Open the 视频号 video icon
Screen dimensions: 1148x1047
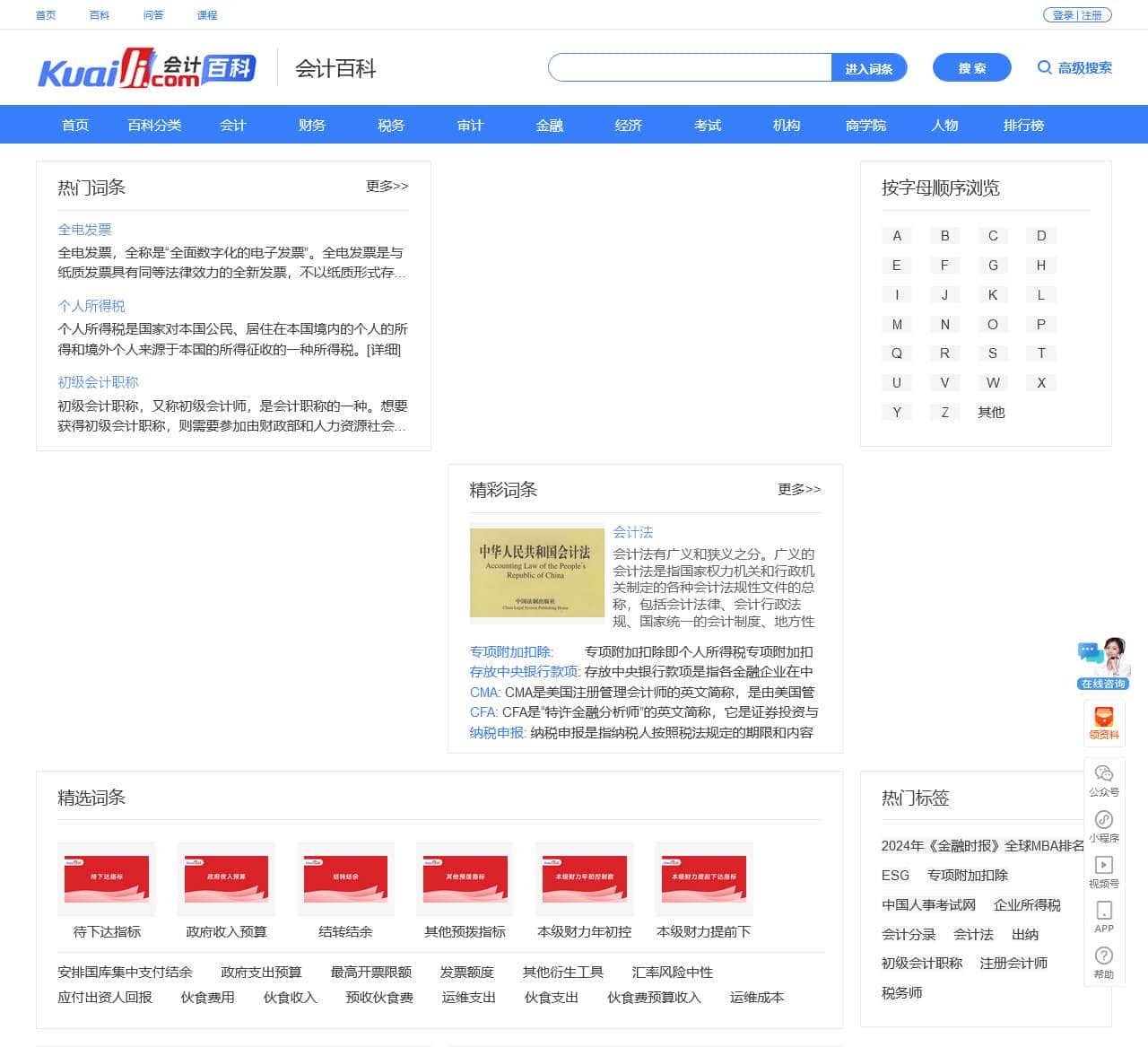tap(1104, 865)
